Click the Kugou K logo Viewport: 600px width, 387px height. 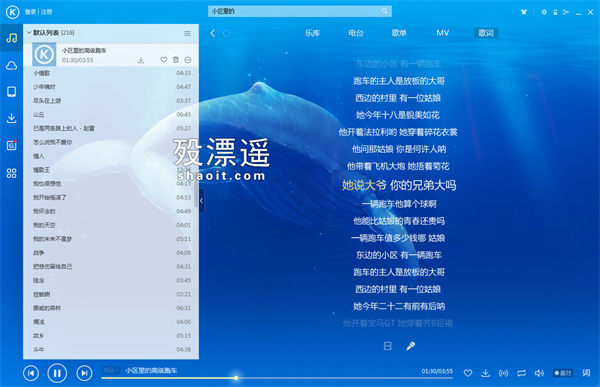pyautogui.click(x=12, y=12)
